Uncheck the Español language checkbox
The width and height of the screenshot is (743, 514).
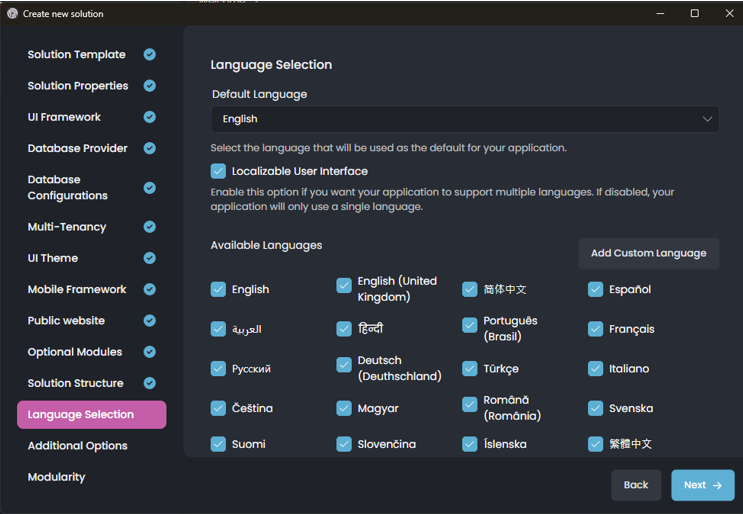pyautogui.click(x=596, y=289)
